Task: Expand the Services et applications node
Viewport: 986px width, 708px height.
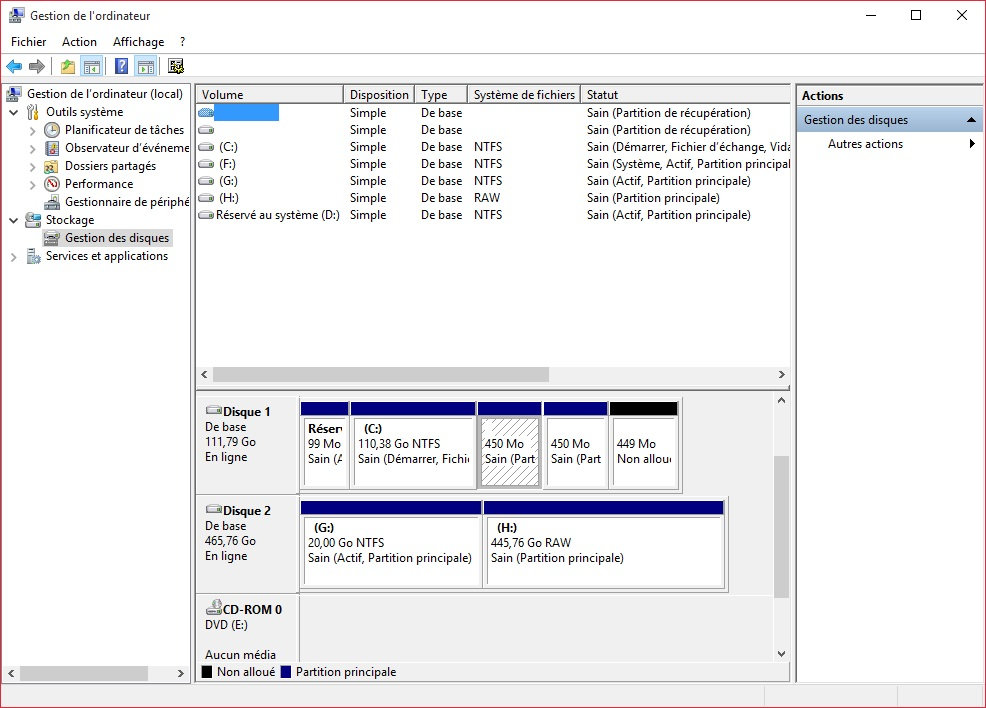Action: (14, 257)
